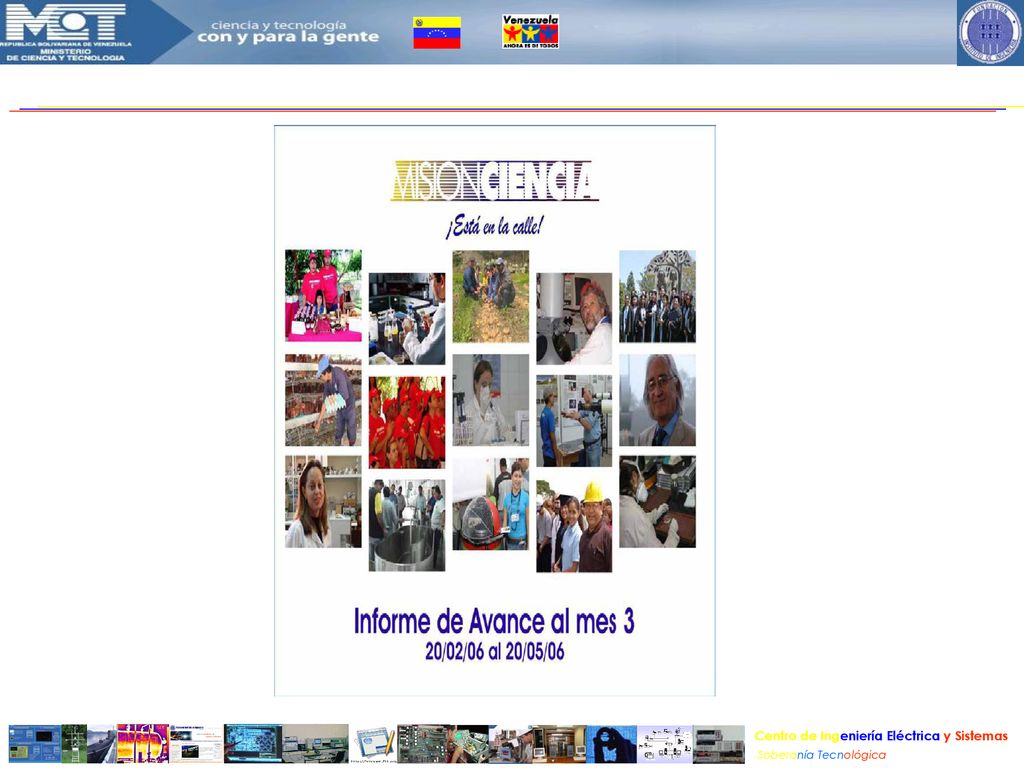This screenshot has height=768, width=1024.
Task: Click the wooden desk with monitors thumbnail
Action: [559, 744]
